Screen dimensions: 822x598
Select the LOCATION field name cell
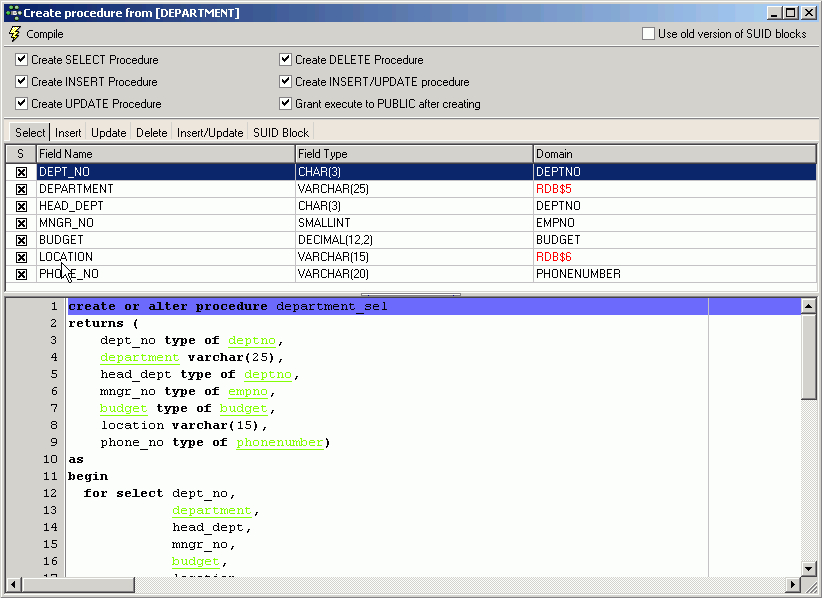166,257
